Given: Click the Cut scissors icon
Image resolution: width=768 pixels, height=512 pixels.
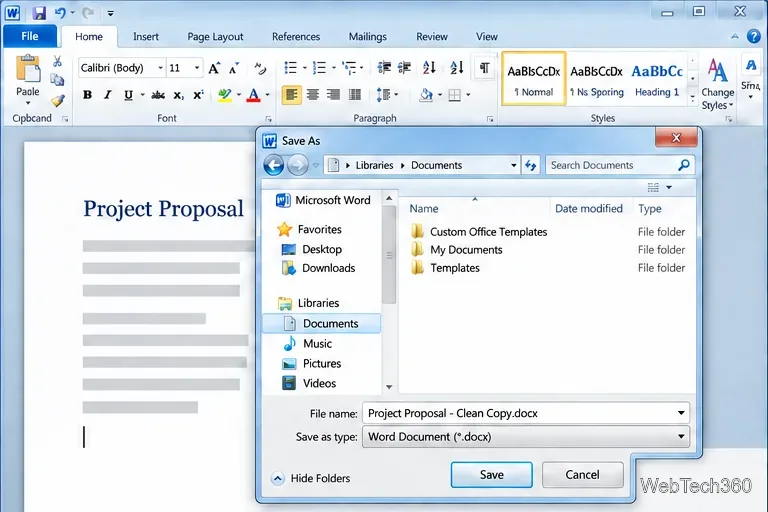Looking at the screenshot, I should (57, 61).
